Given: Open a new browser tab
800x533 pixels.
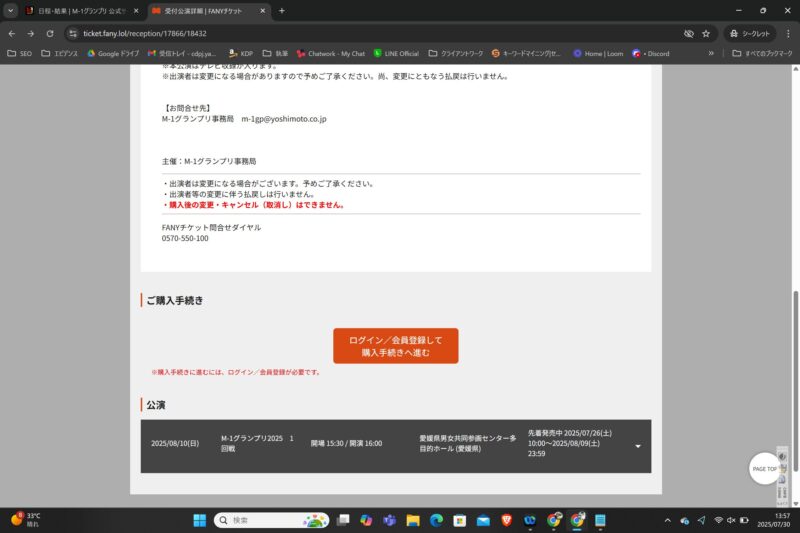Looking at the screenshot, I should tap(282, 11).
